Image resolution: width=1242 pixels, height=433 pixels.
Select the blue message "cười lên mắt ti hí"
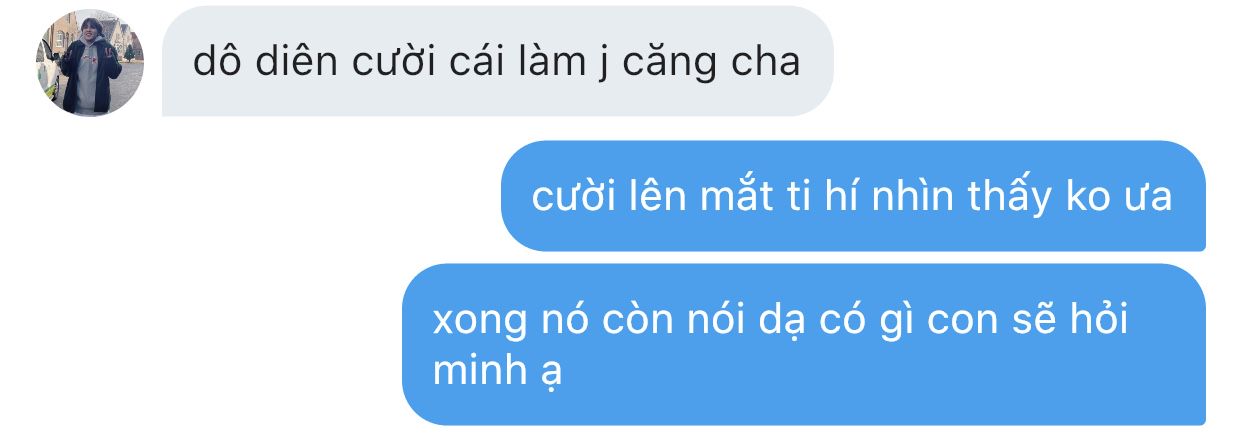tap(853, 196)
